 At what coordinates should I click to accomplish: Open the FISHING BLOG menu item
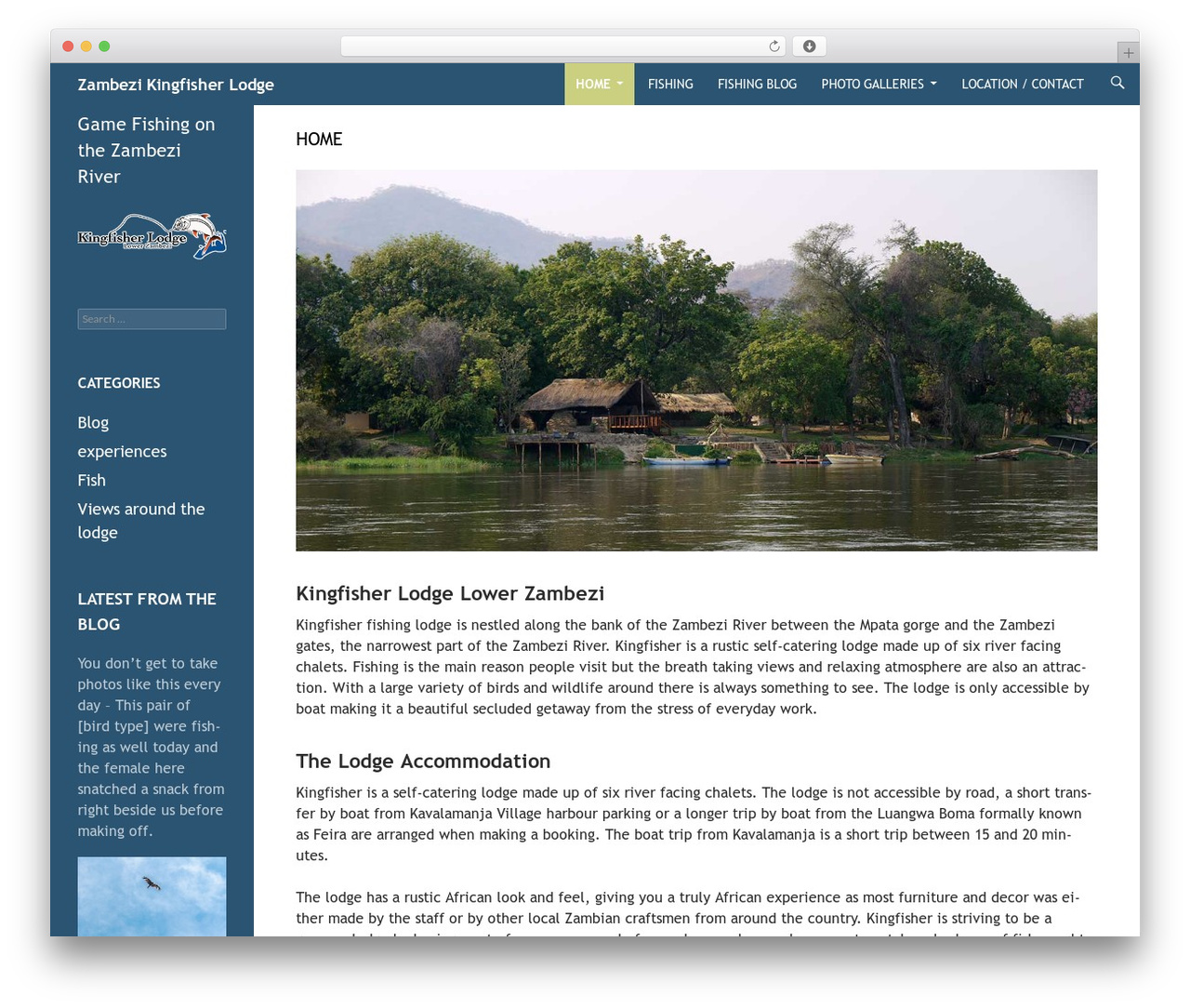(757, 84)
